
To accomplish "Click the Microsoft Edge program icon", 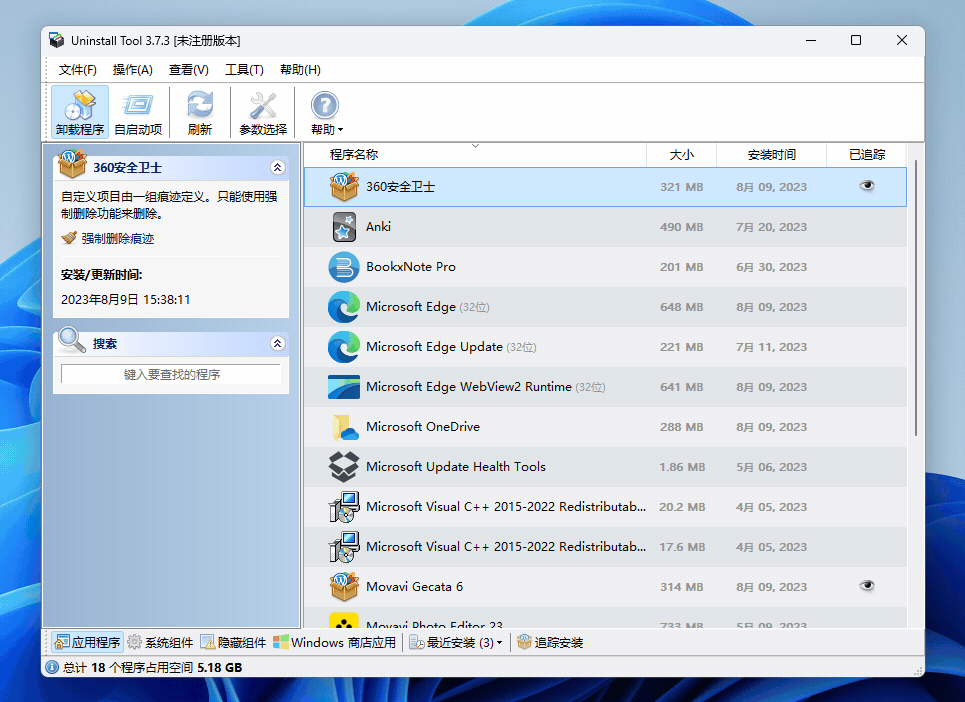I will [x=343, y=307].
